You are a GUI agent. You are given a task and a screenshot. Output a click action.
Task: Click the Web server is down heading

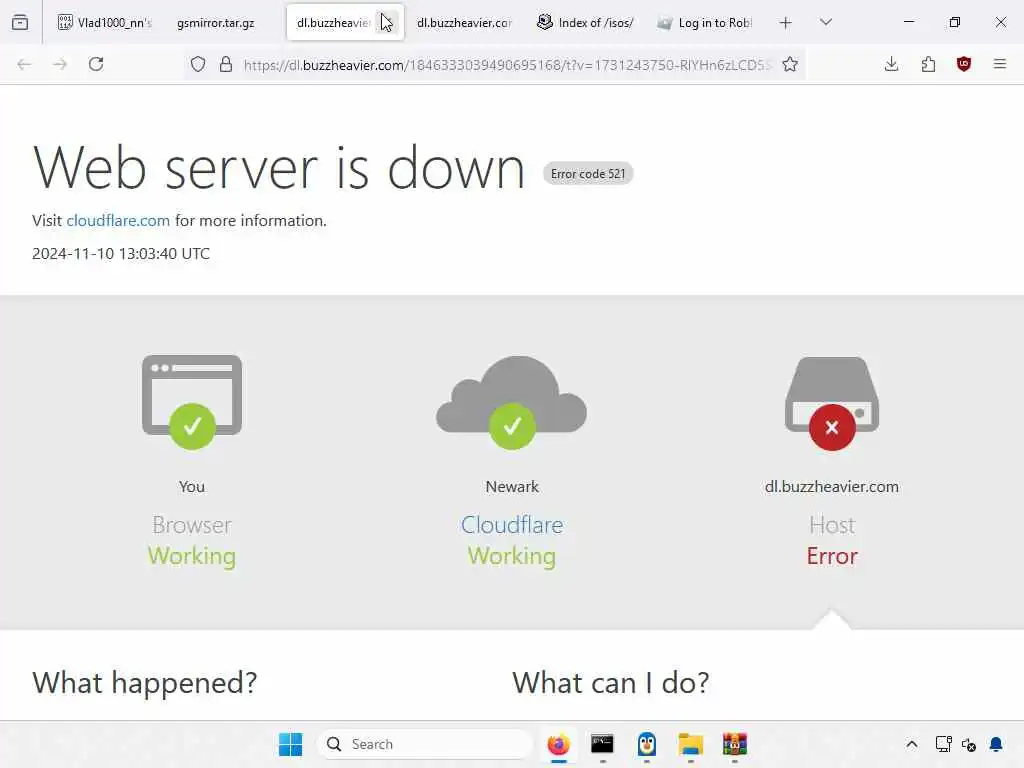280,168
